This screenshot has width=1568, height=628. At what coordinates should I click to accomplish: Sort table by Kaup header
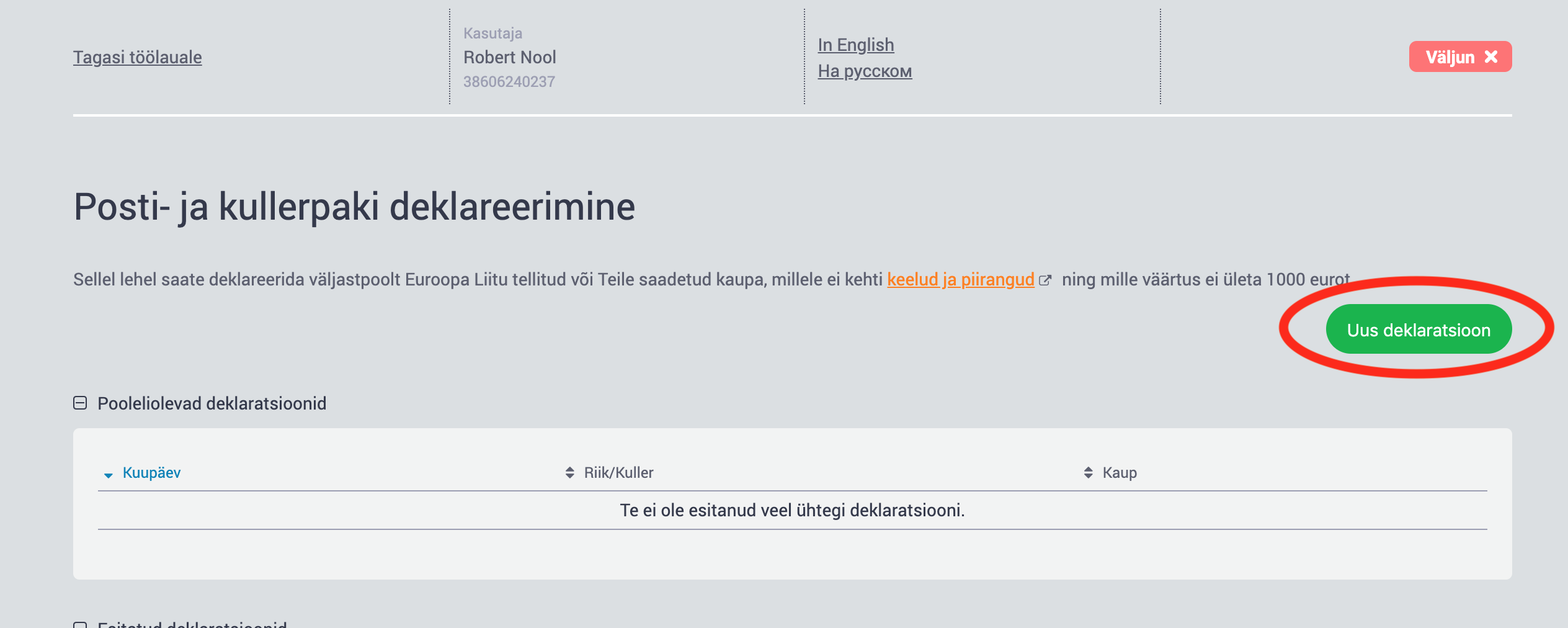pyautogui.click(x=1120, y=473)
